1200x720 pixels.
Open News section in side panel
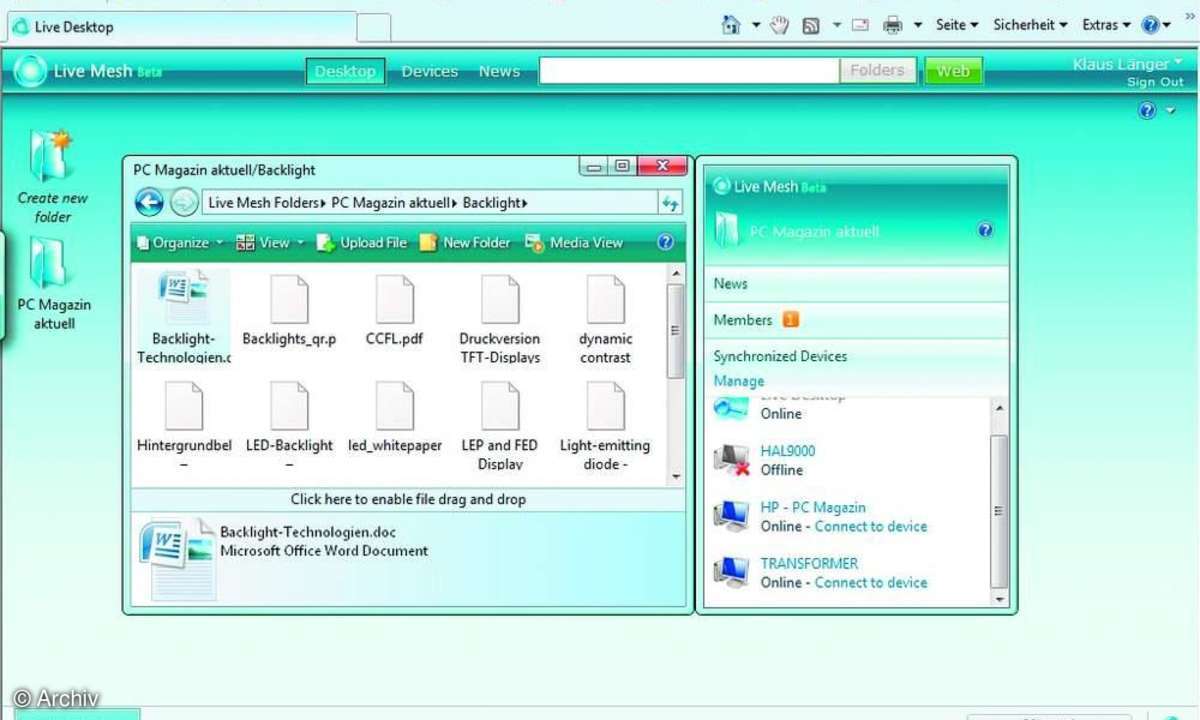tap(856, 284)
